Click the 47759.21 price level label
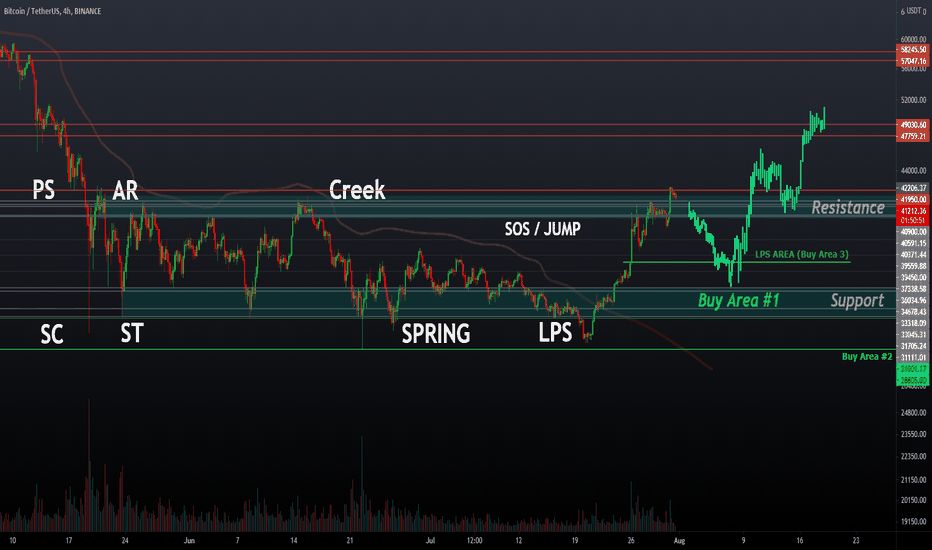 pos(913,136)
